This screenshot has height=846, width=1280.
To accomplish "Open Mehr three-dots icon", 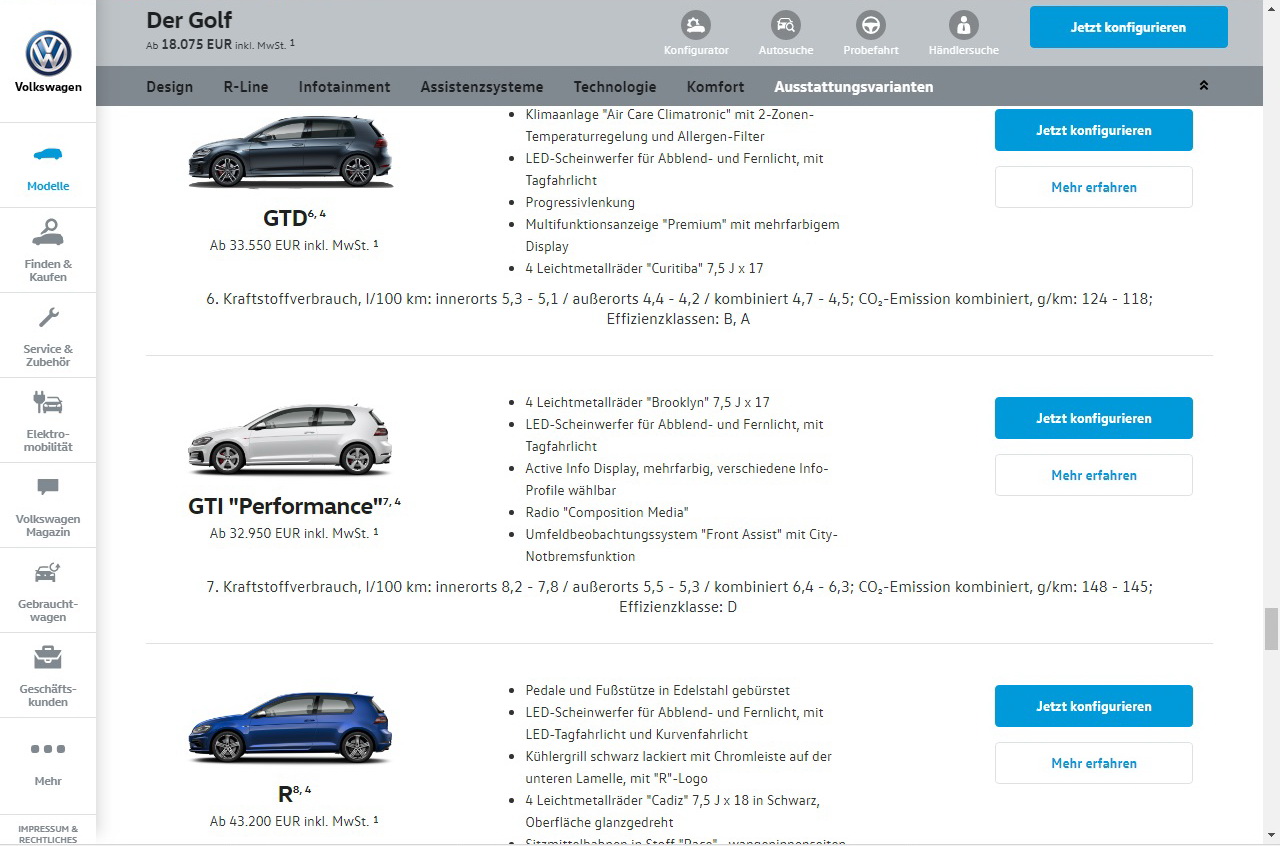I will (48, 748).
